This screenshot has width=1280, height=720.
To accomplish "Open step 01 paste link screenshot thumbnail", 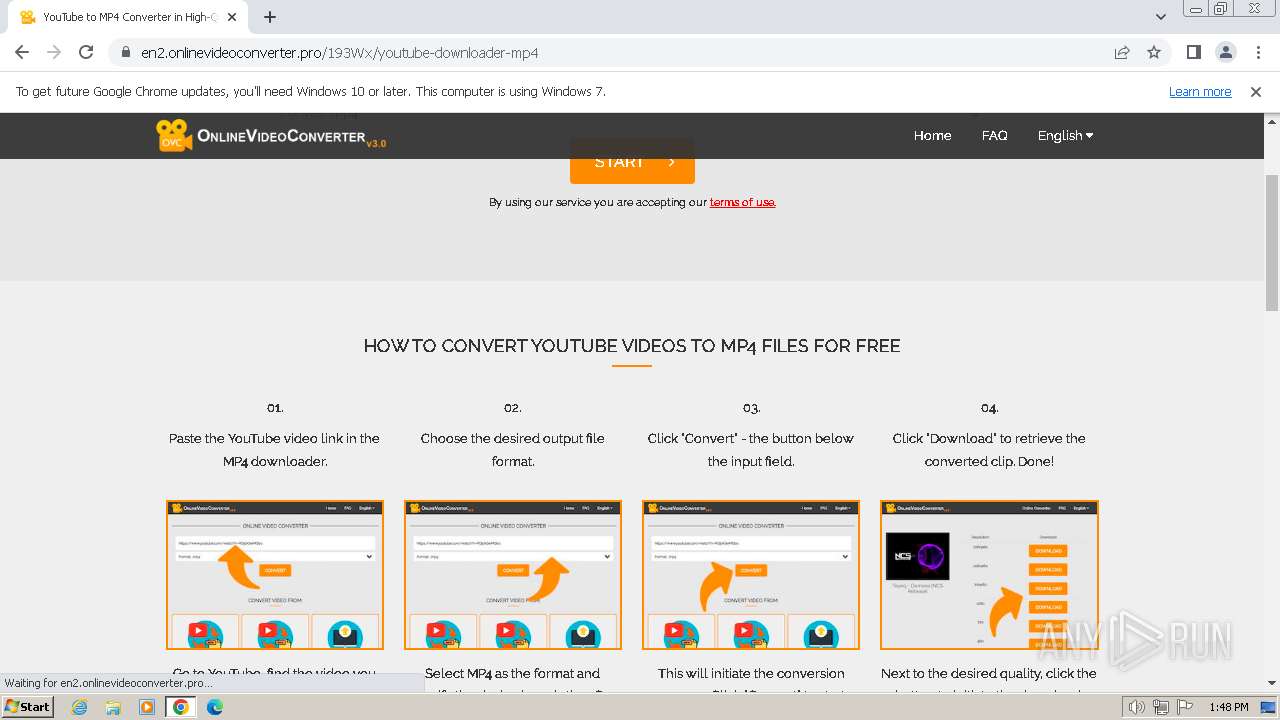I will [x=275, y=575].
